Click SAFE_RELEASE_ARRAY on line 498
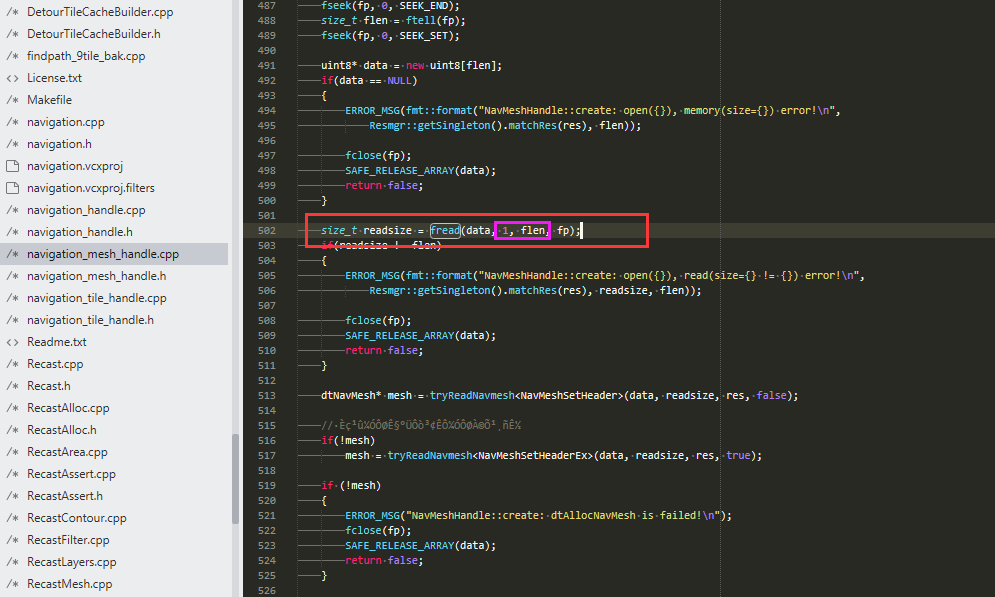 (x=400, y=171)
